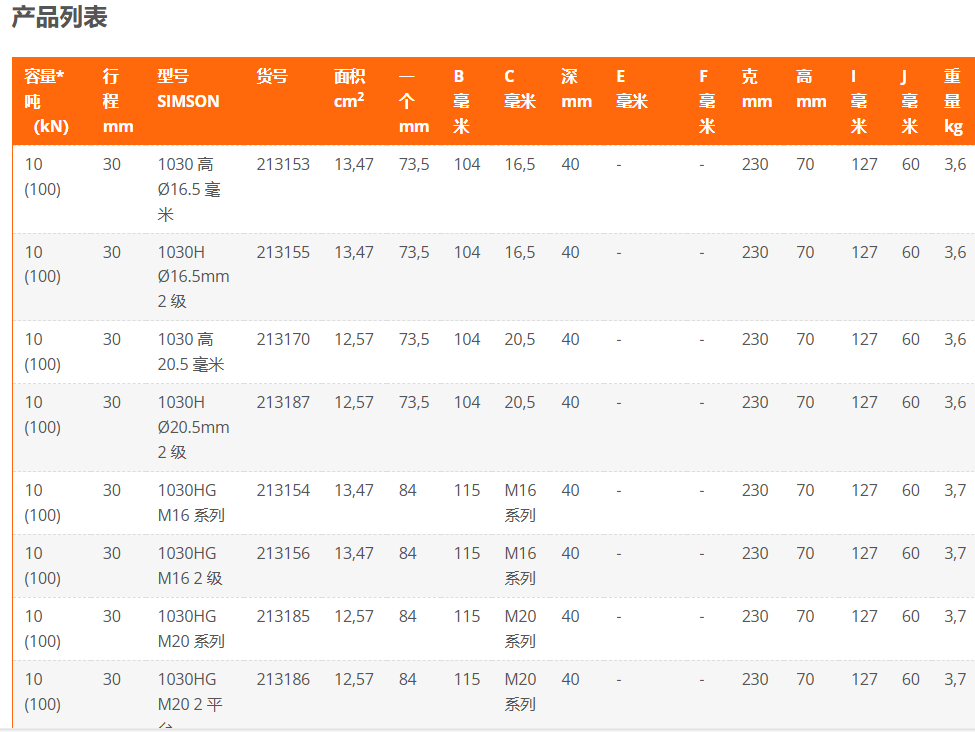Select the I 毫米 column header

pos(859,101)
